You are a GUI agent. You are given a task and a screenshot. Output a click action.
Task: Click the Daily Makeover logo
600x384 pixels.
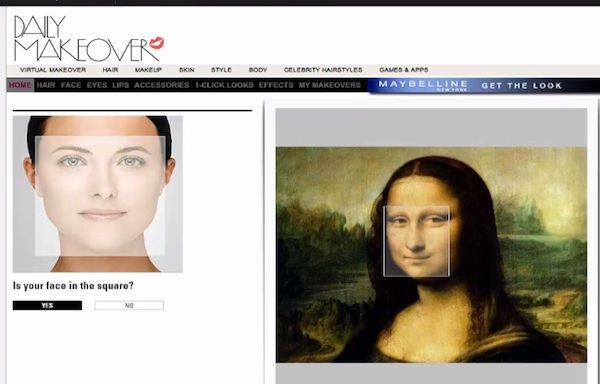pyautogui.click(x=89, y=38)
